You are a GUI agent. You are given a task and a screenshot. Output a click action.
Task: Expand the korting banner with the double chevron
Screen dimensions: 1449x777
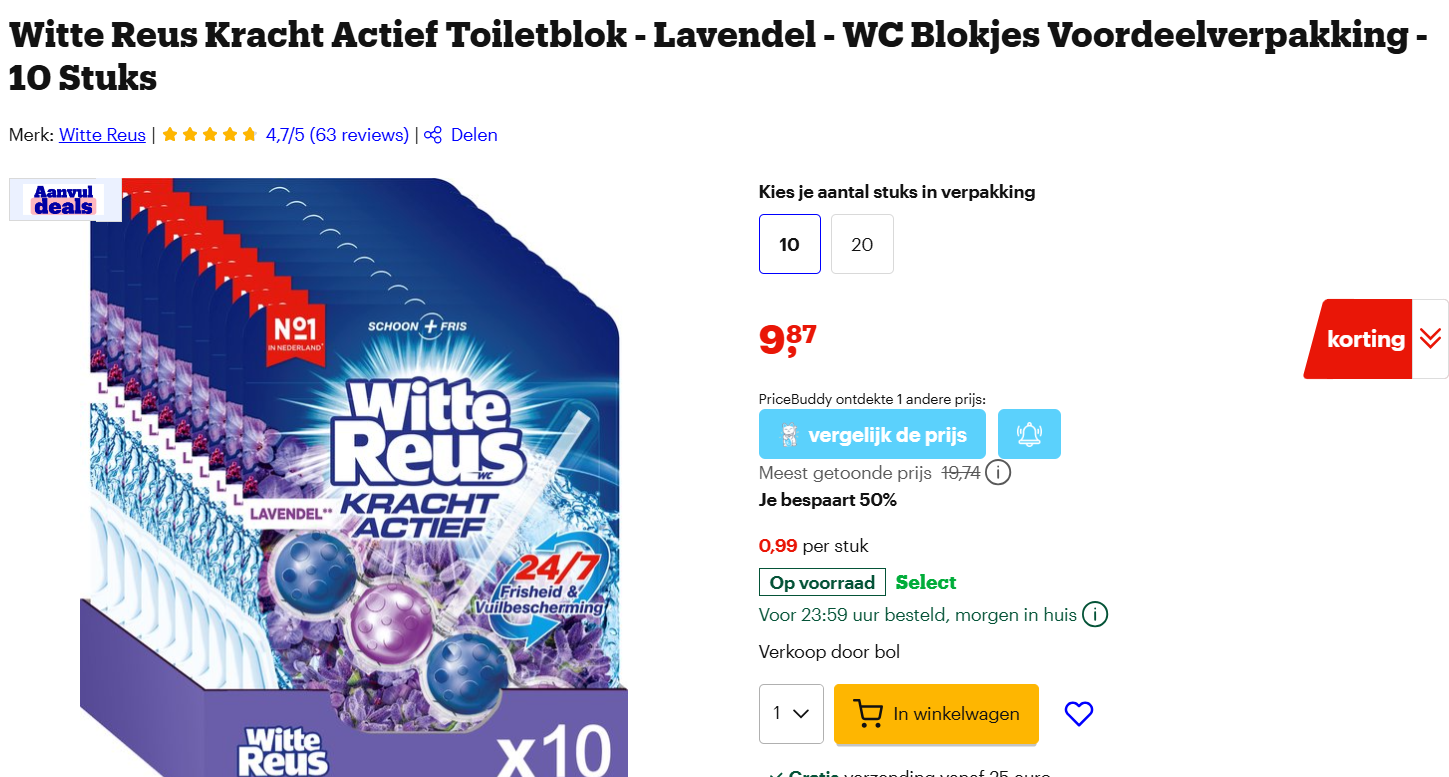1428,339
